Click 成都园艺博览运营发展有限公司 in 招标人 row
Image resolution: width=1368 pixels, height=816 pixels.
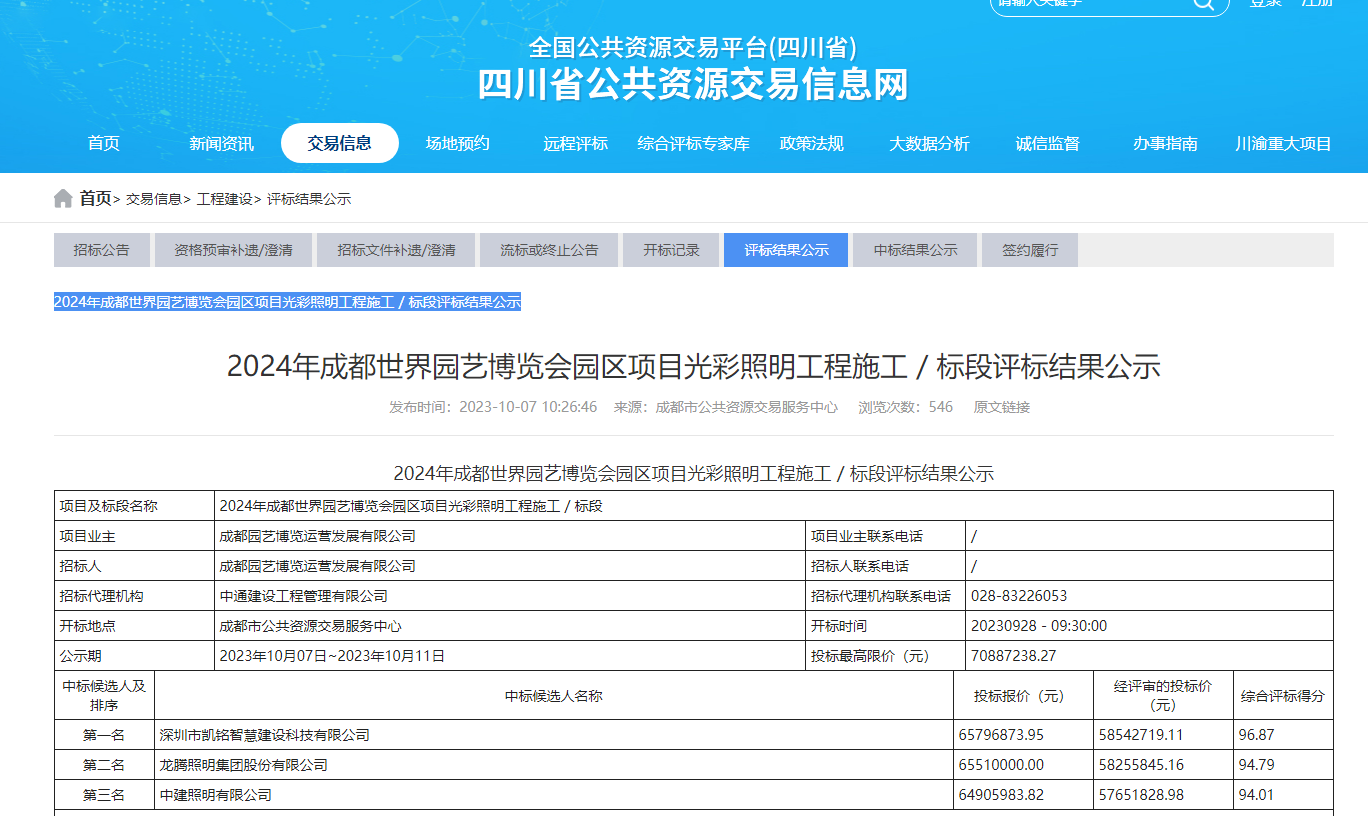[318, 566]
